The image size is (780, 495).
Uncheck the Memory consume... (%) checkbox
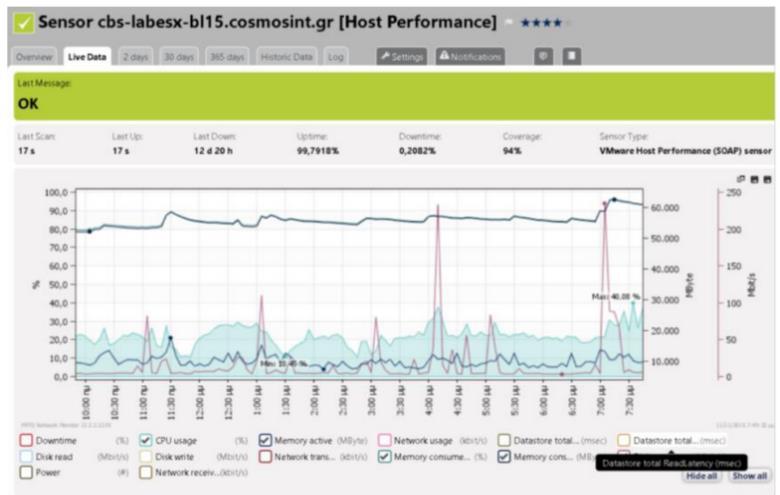[385, 456]
